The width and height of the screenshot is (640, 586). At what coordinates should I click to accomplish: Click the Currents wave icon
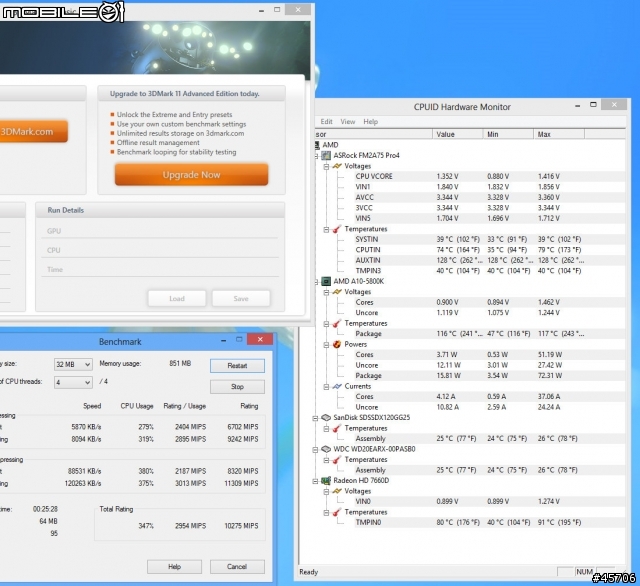tap(337, 386)
